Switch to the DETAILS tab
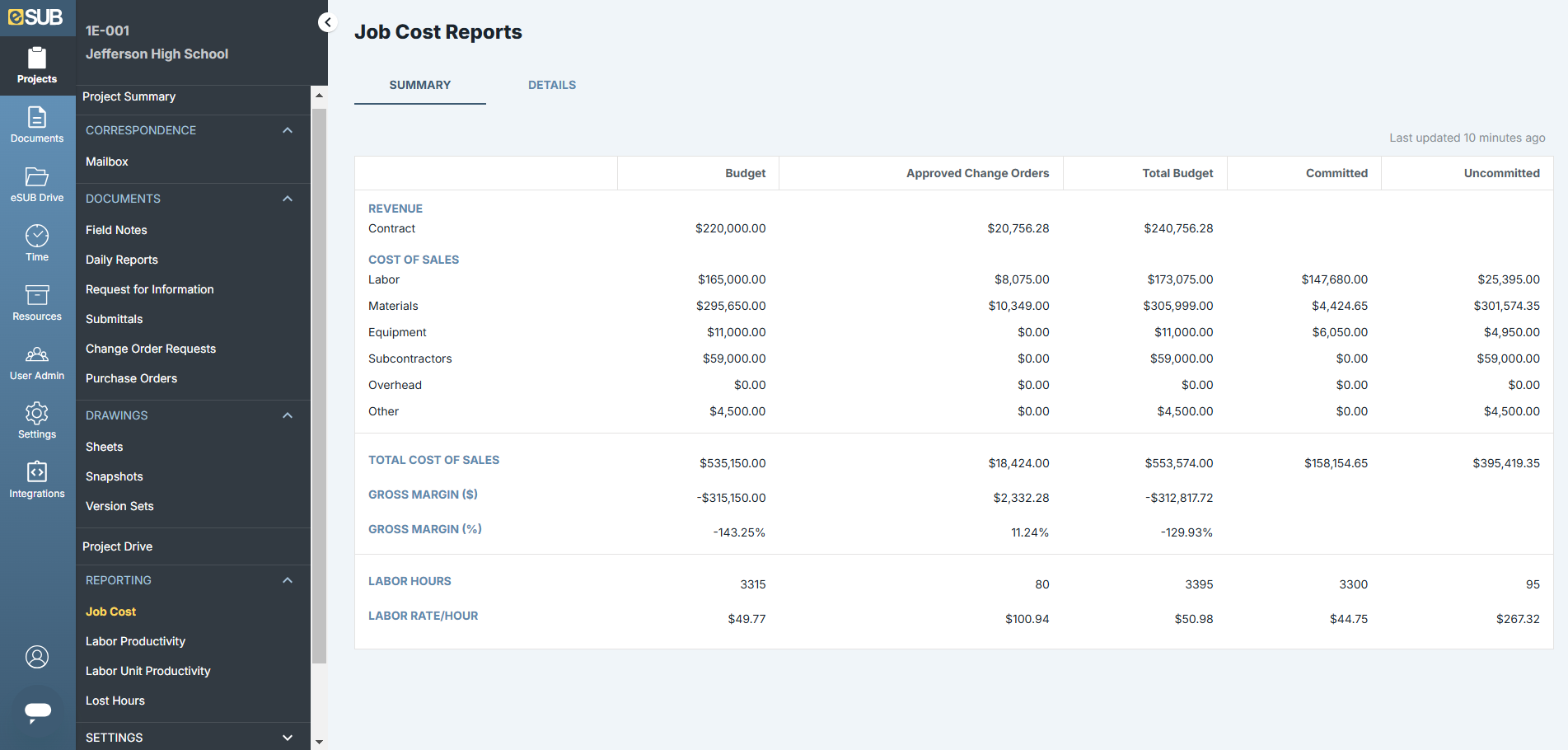The width and height of the screenshot is (1568, 750). click(552, 85)
